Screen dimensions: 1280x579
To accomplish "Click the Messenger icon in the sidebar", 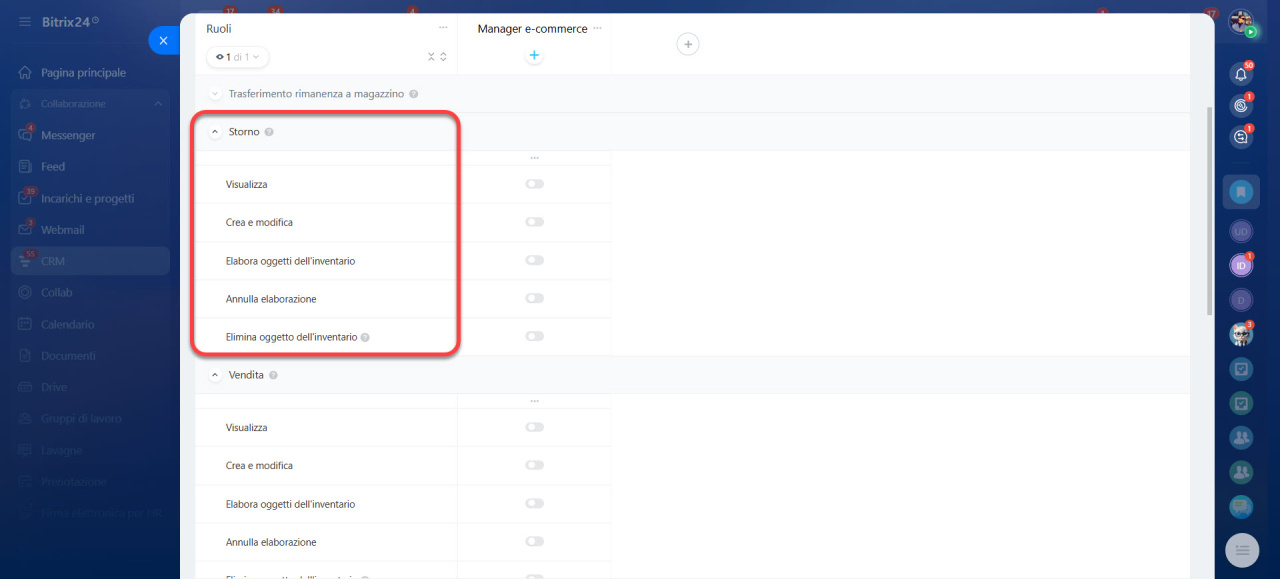I will [x=25, y=135].
